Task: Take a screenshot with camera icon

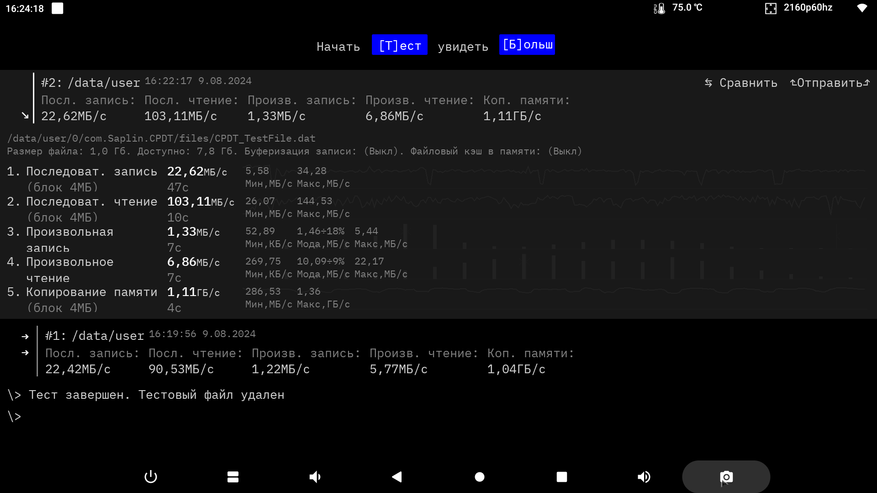Action: (726, 477)
